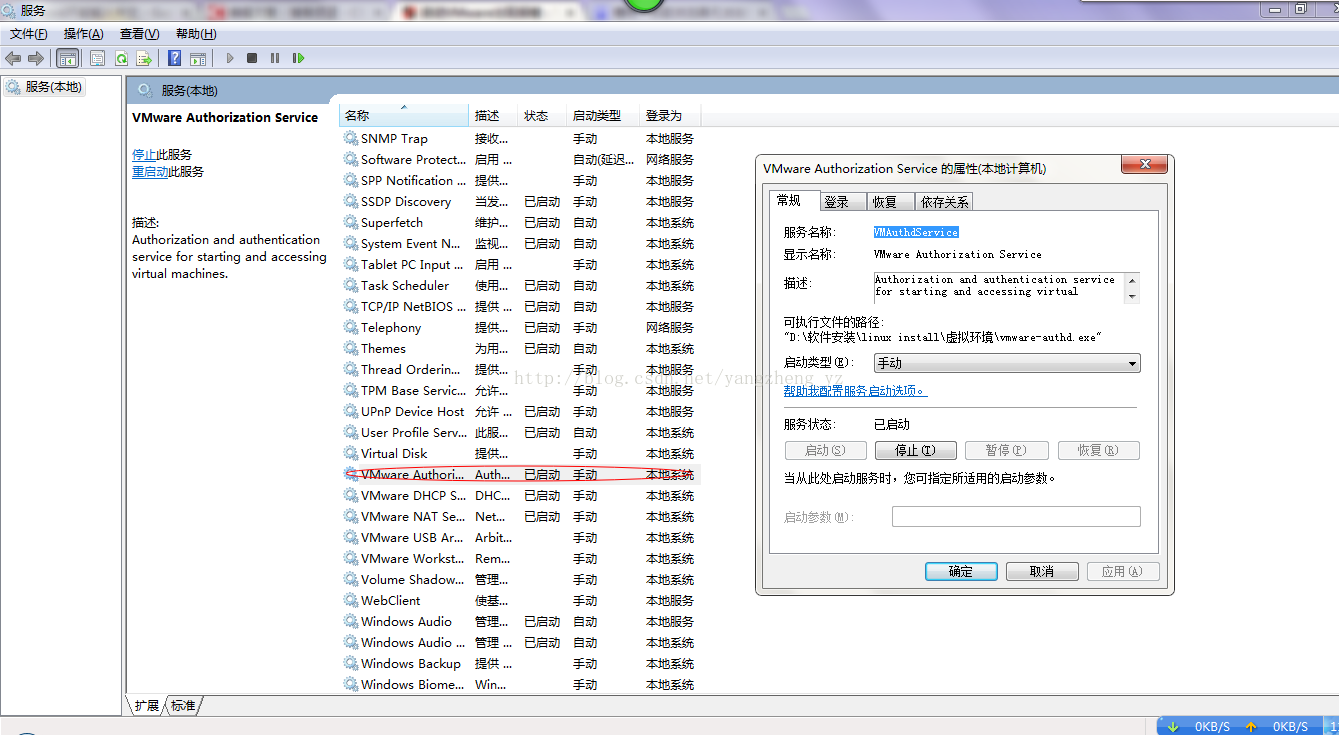Open the 文件(F) menu
Viewport: 1339px width, 735px height.
pos(28,34)
